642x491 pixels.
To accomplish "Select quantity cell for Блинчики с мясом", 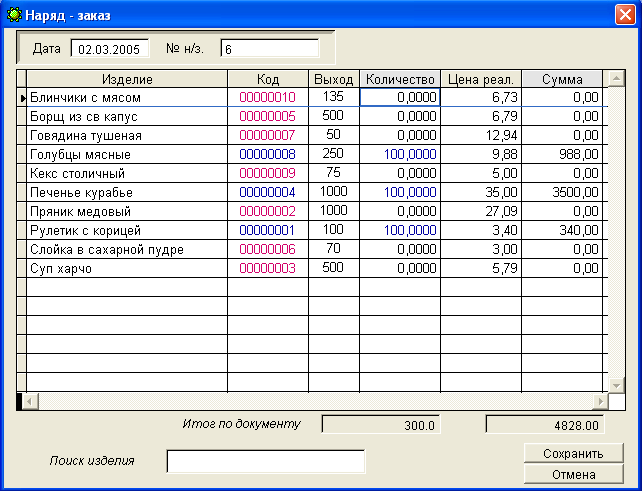I will pyautogui.click(x=400, y=98).
